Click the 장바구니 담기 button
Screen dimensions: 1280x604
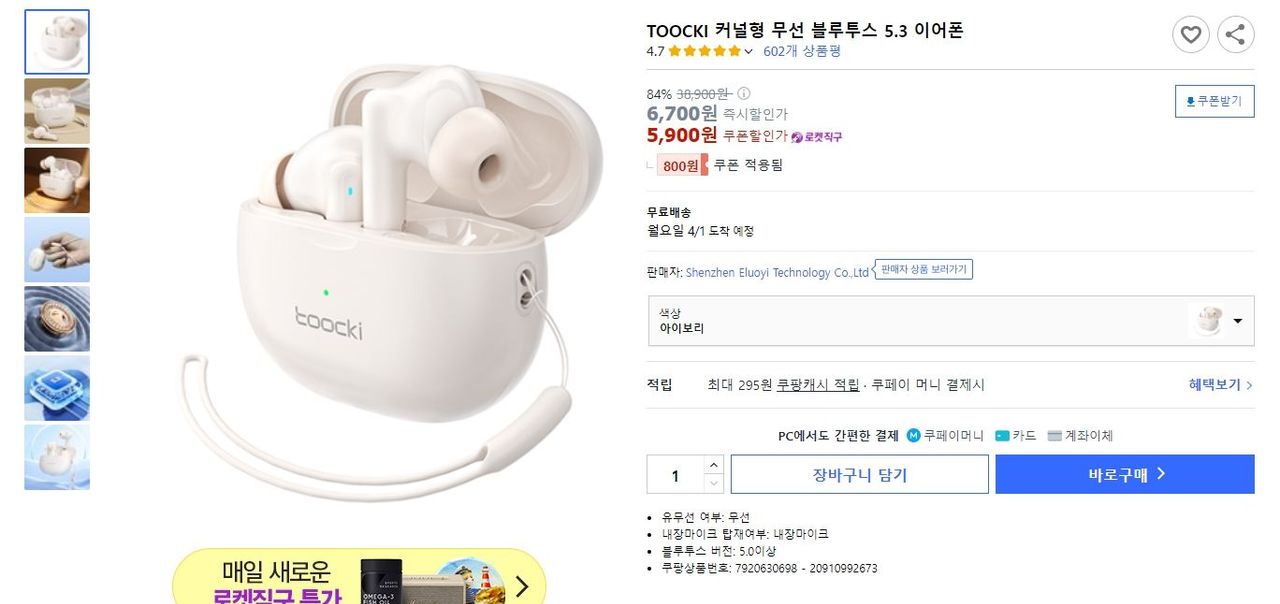point(859,474)
